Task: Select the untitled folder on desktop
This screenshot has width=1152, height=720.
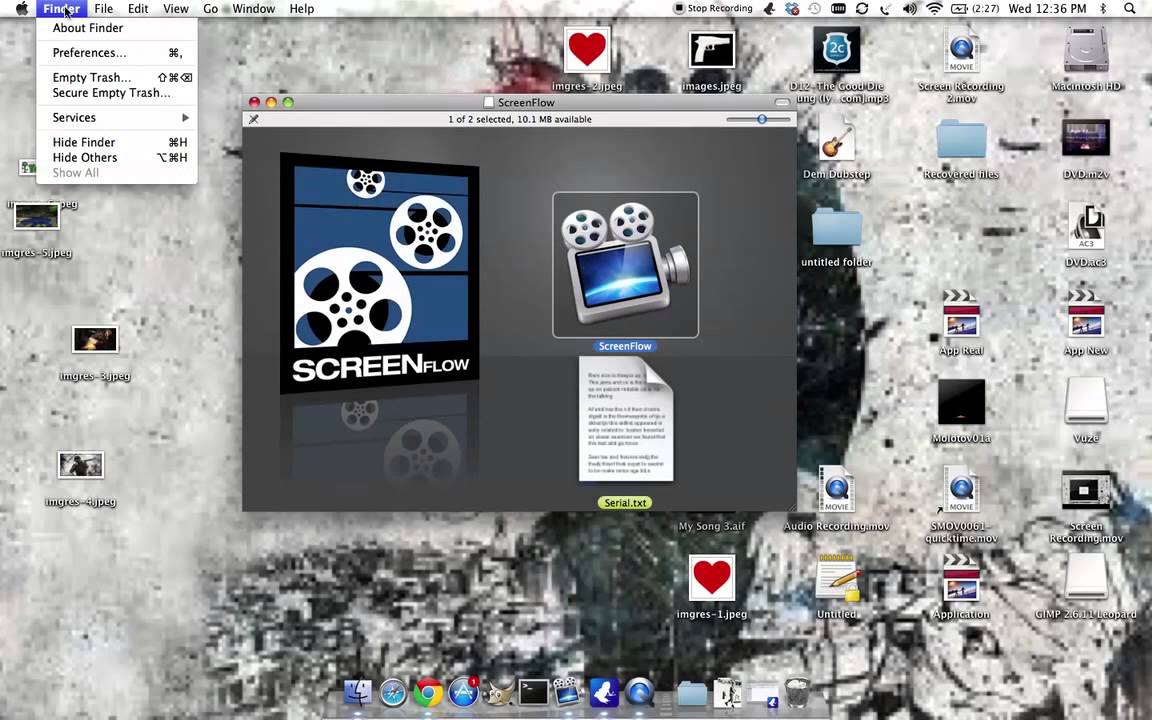Action: (x=836, y=226)
